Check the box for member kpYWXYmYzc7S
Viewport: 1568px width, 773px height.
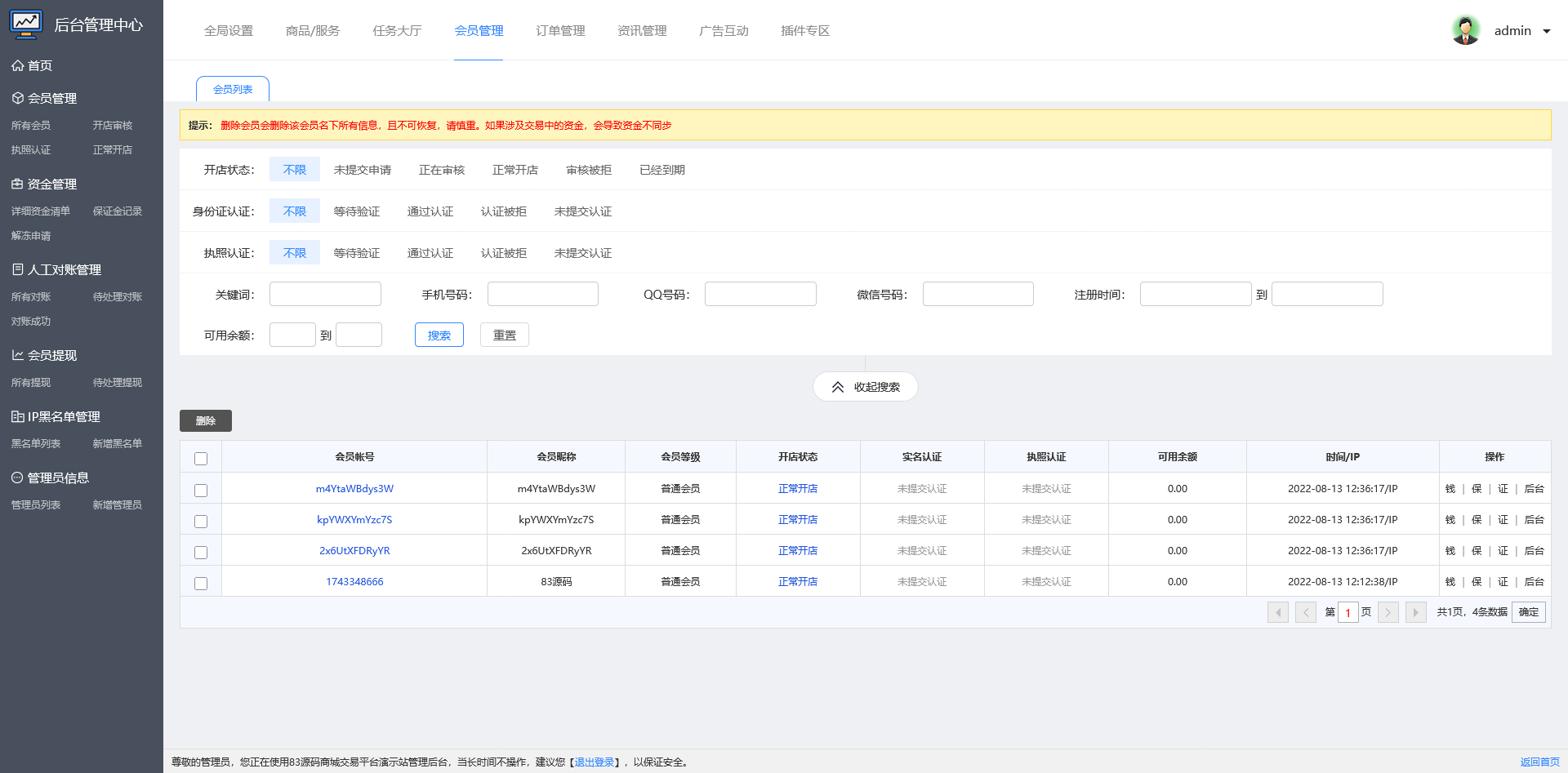[x=201, y=522]
